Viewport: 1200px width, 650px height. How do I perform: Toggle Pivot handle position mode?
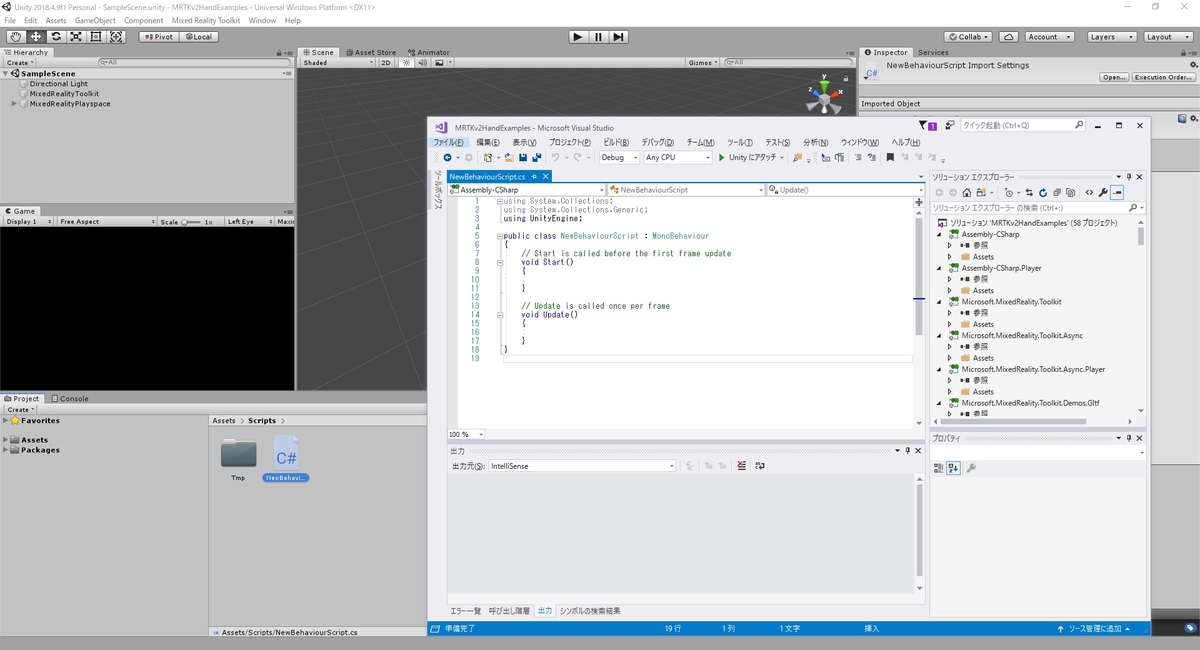pos(158,36)
